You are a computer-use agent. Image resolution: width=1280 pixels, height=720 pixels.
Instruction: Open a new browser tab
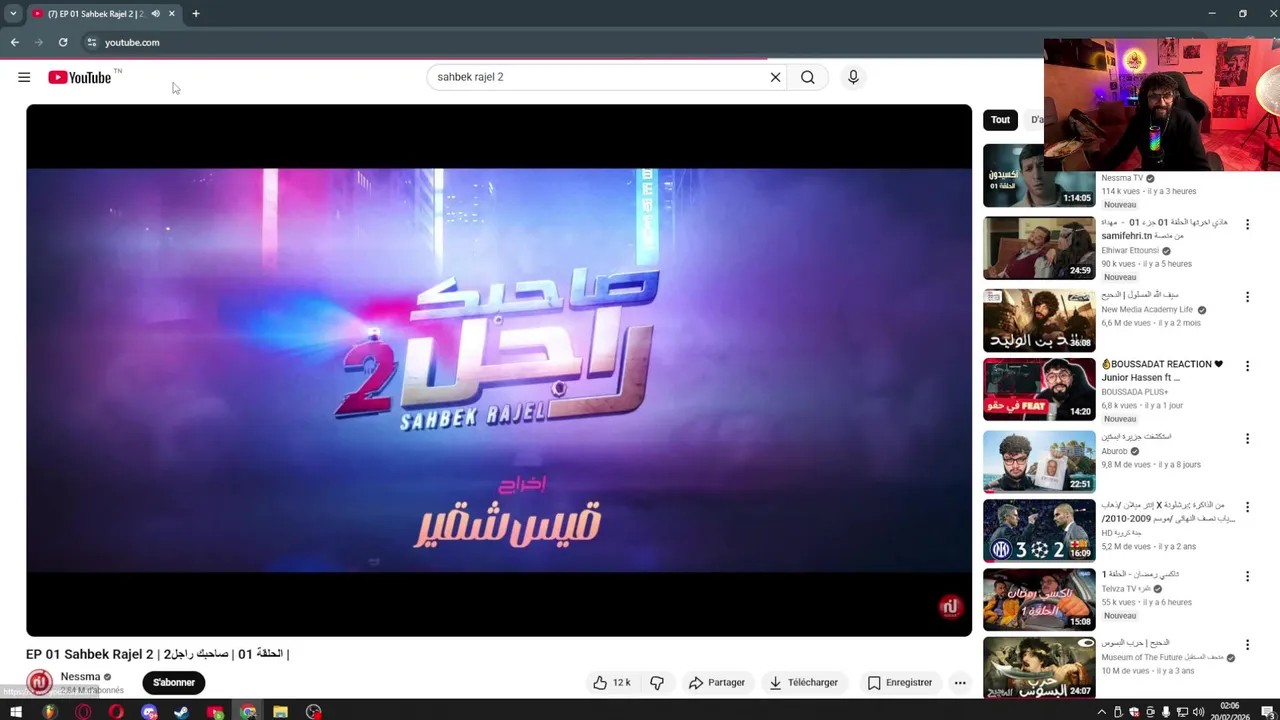[196, 14]
